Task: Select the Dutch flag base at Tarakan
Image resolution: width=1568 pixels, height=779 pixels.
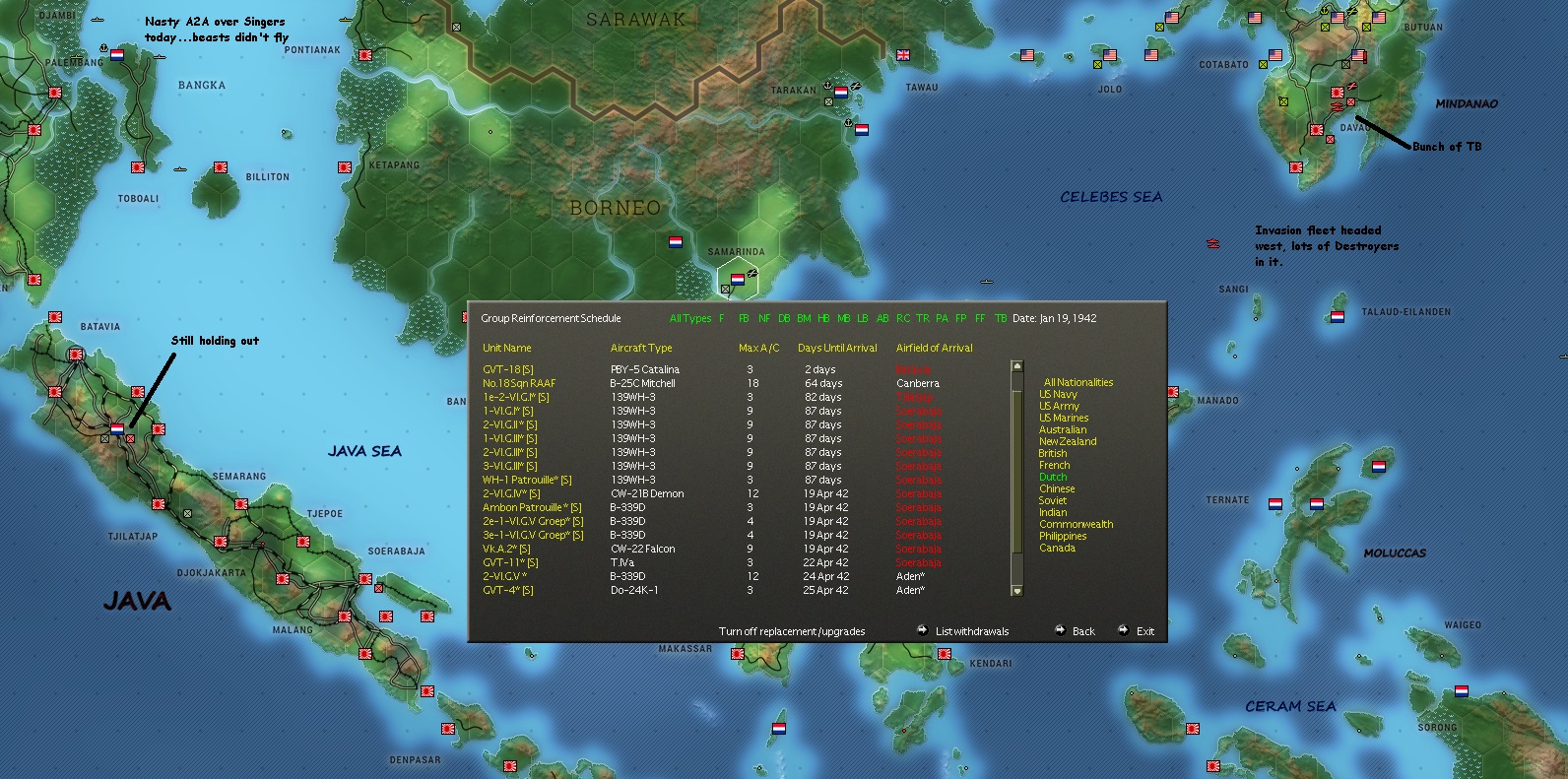Action: 841,92
